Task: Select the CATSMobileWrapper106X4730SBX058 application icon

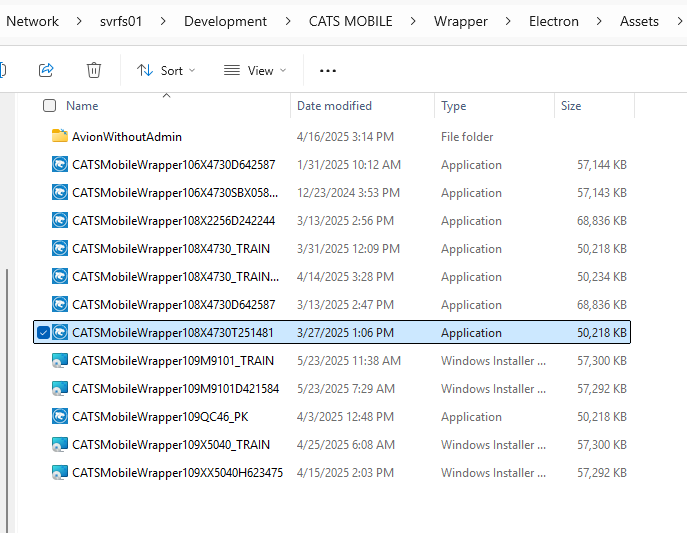Action: coord(60,193)
